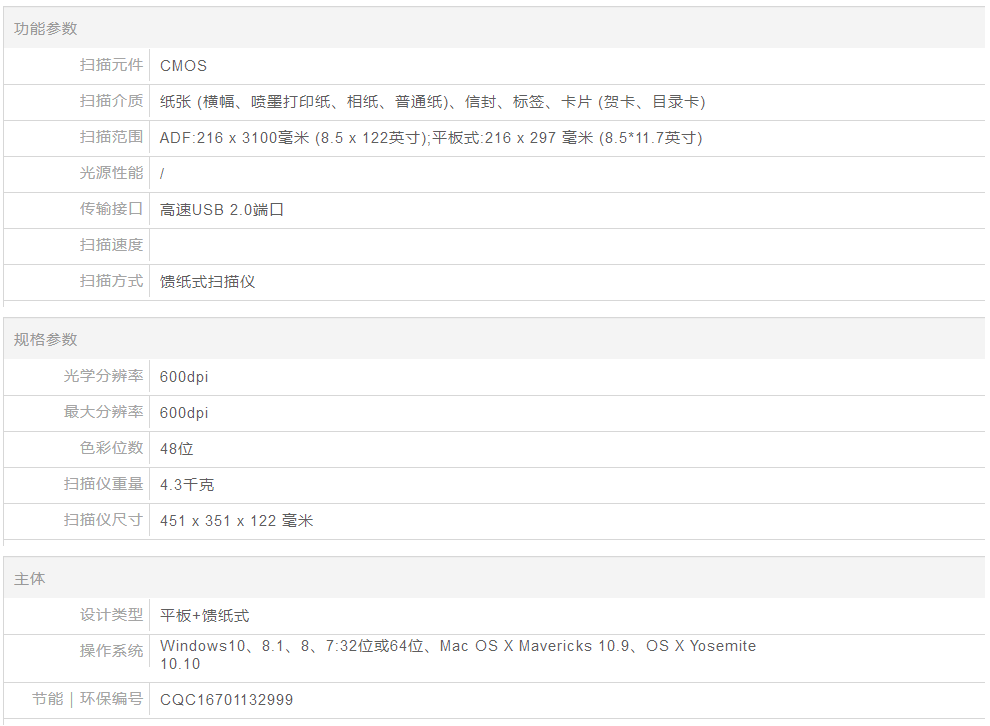This screenshot has width=990, height=726.
Task: Select the 48位 color depth value
Action: 177,449
